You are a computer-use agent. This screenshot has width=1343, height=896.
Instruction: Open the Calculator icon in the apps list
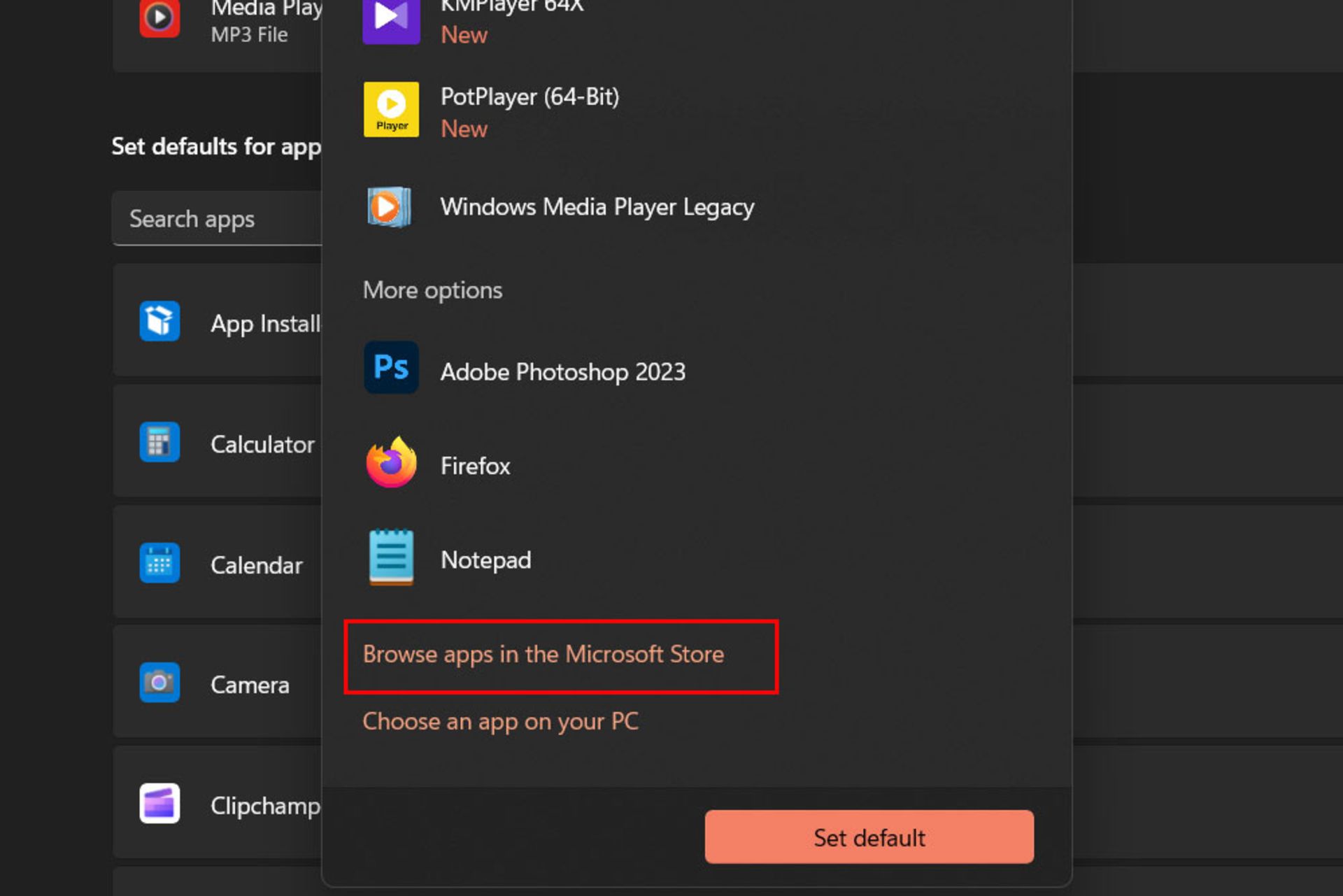tap(159, 442)
